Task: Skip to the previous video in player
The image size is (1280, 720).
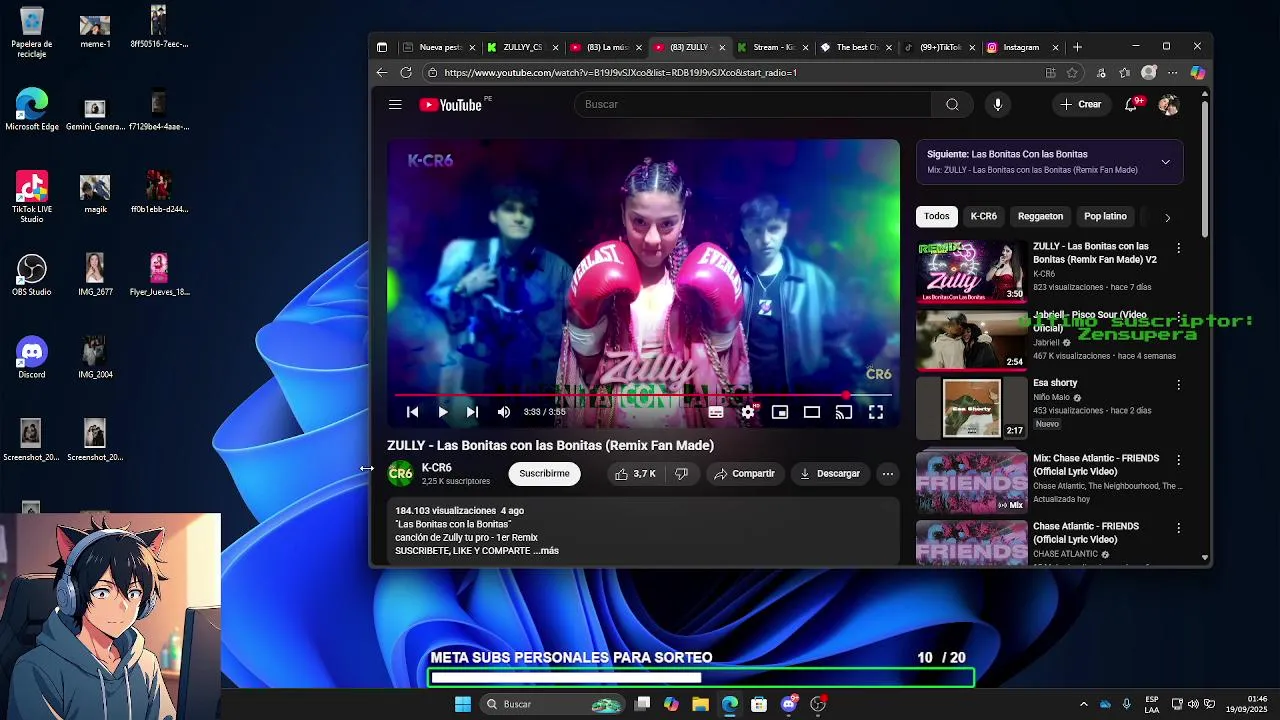Action: coord(412,412)
